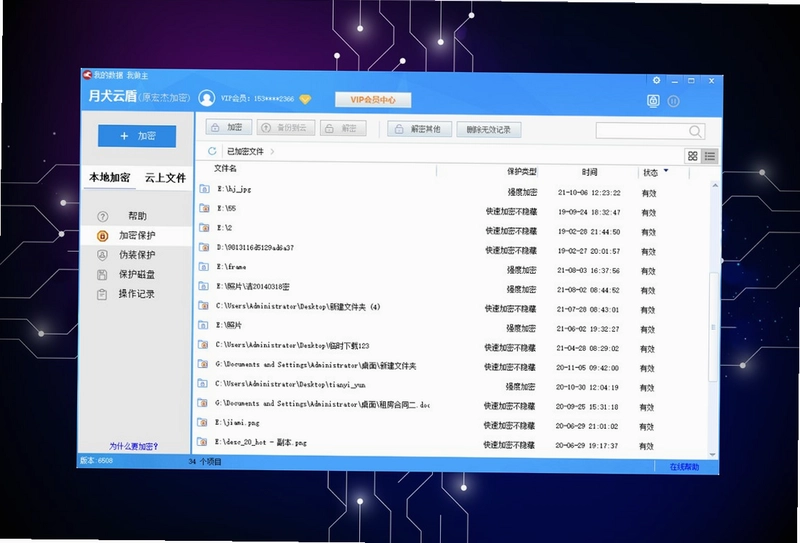Image resolution: width=800 pixels, height=543 pixels.
Task: Click the 保护磁盘 disk icon
Action: click(x=102, y=275)
